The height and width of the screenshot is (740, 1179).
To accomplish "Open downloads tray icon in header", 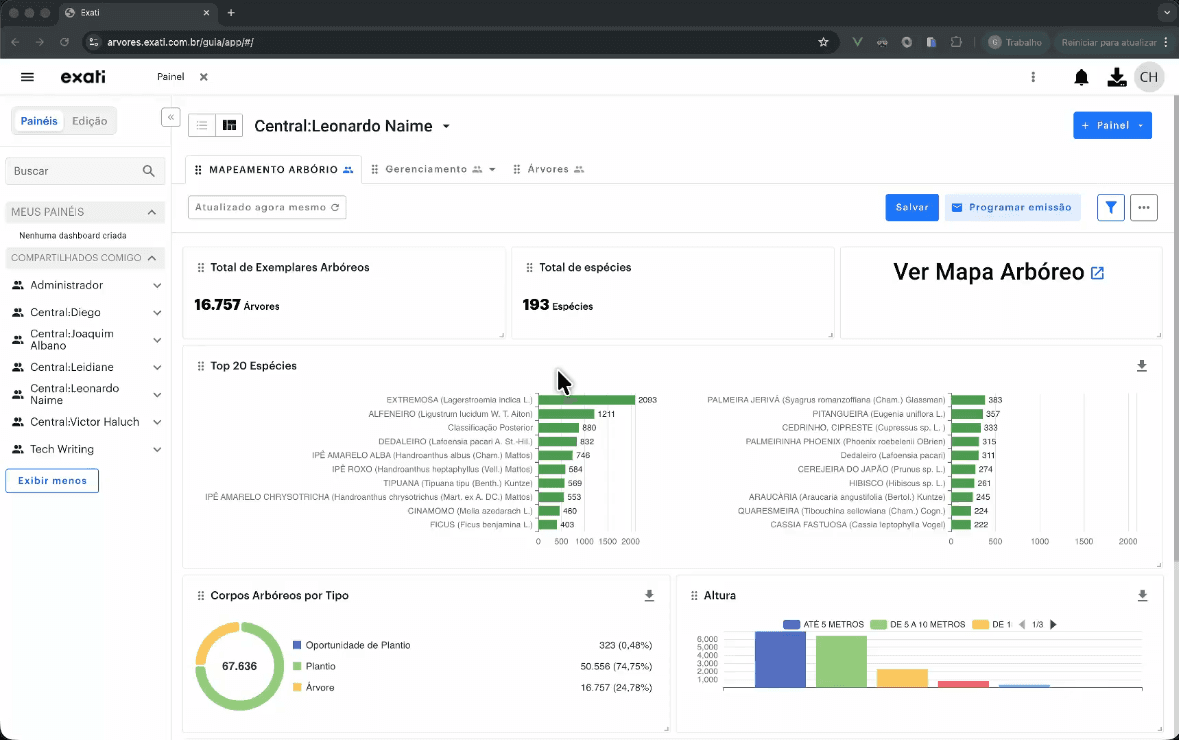I will pyautogui.click(x=1117, y=77).
